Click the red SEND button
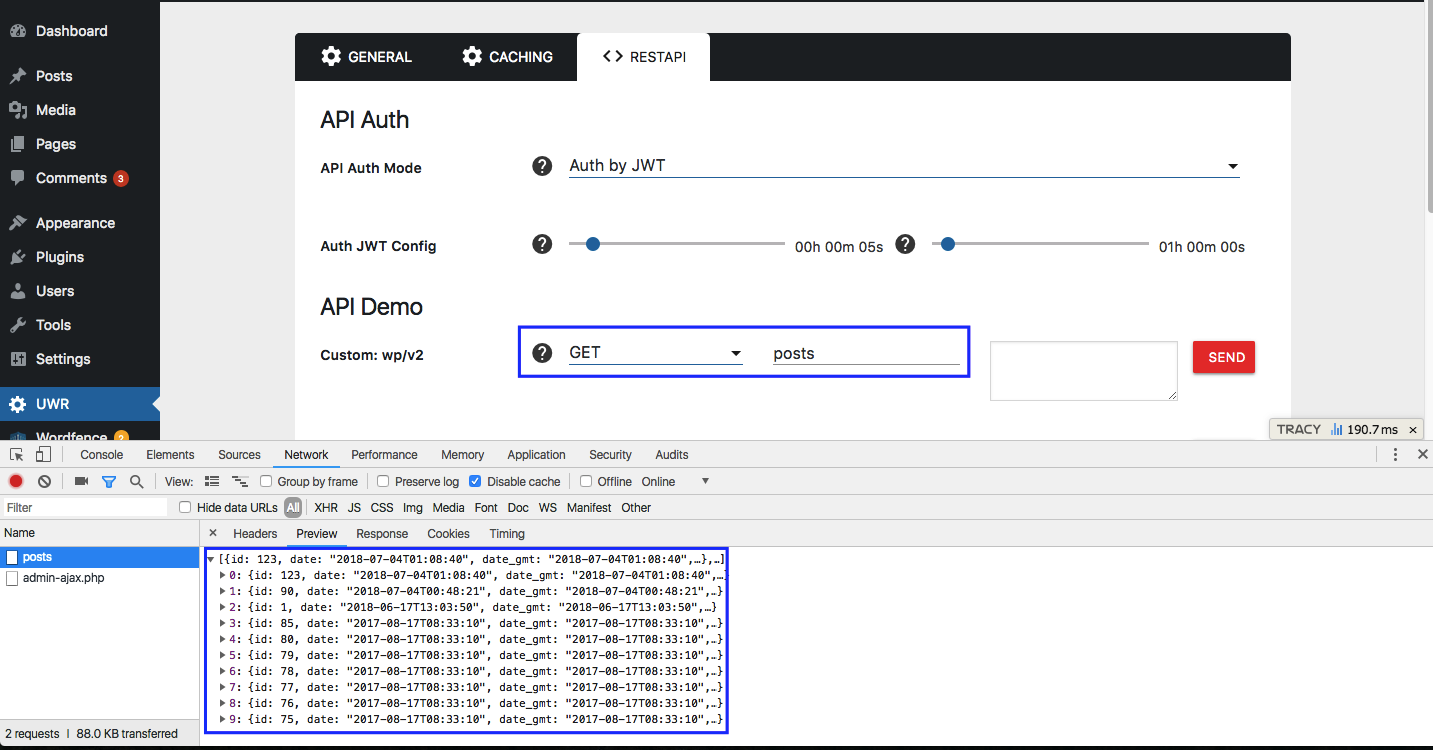This screenshot has height=750, width=1433. 1224,357
